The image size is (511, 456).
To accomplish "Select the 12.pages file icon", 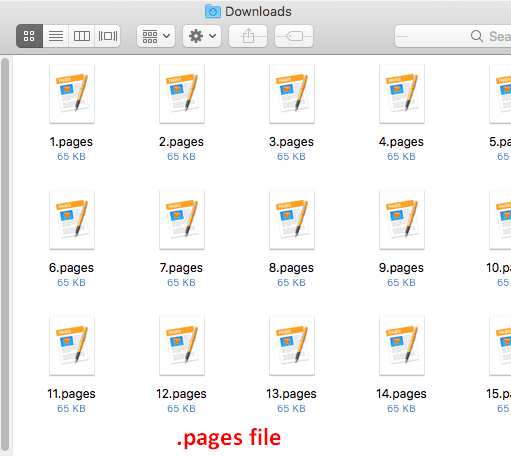I will tap(182, 346).
